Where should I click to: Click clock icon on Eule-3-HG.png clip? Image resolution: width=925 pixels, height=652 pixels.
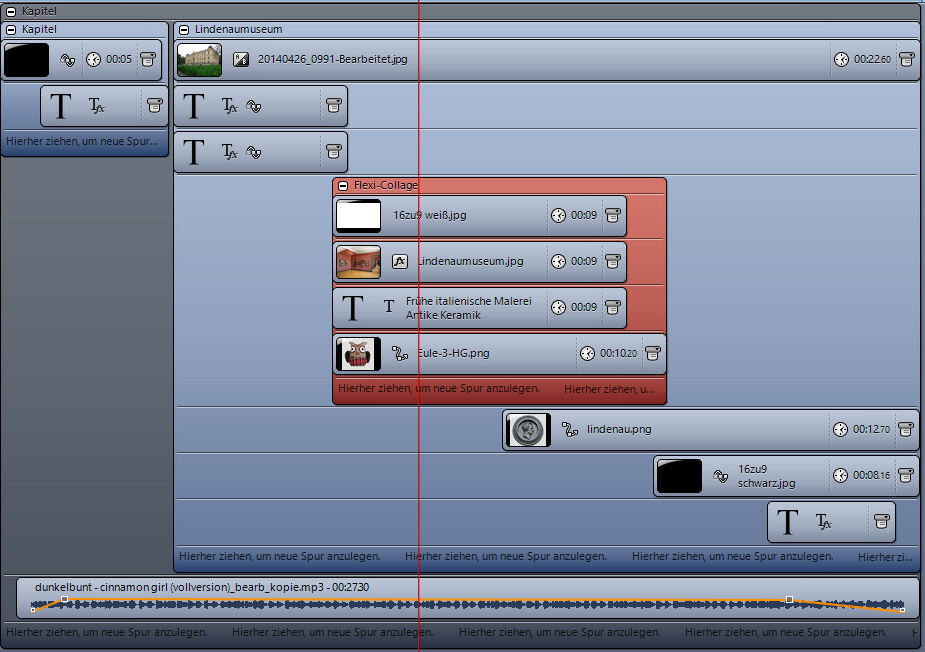tap(587, 353)
